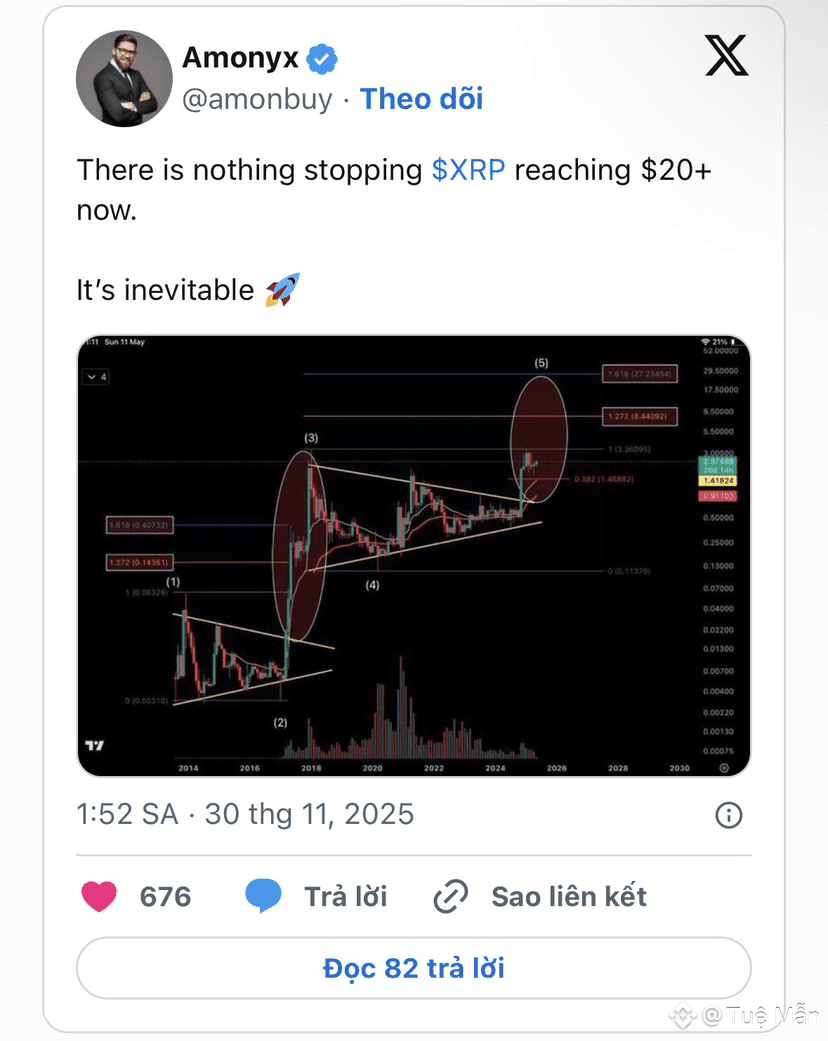Like the post with the heart icon
The image size is (828, 1041).
click(x=99, y=896)
